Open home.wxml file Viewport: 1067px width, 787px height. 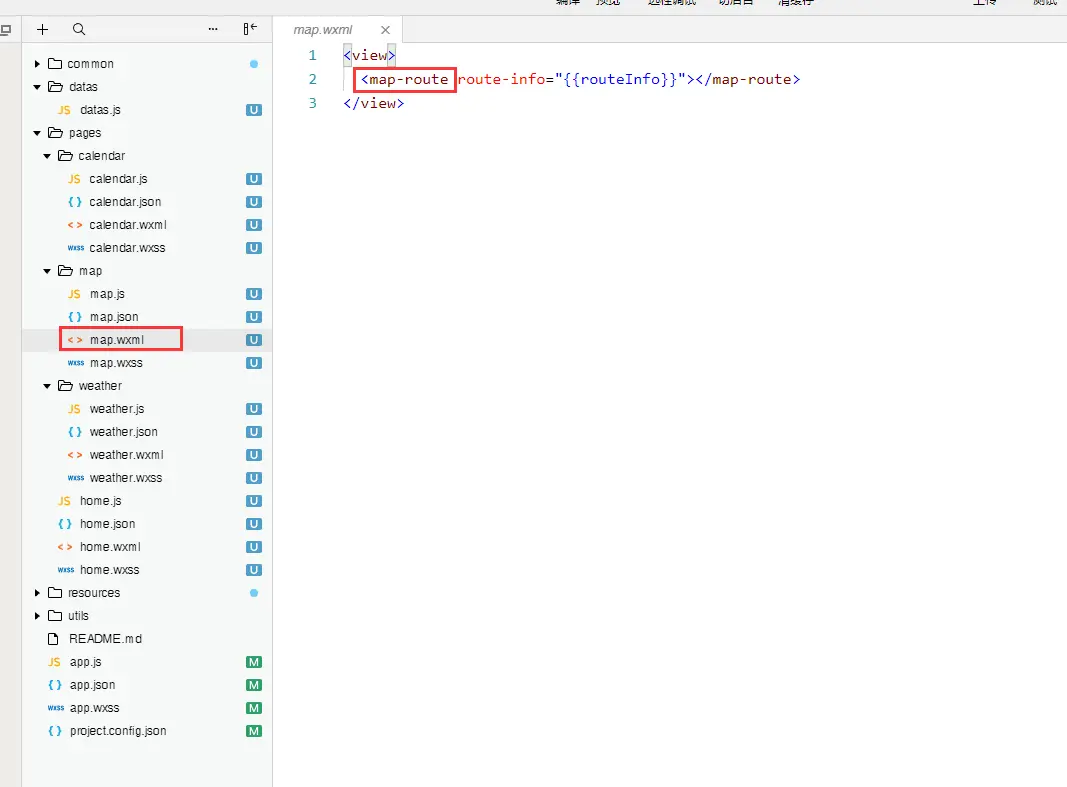click(110, 547)
